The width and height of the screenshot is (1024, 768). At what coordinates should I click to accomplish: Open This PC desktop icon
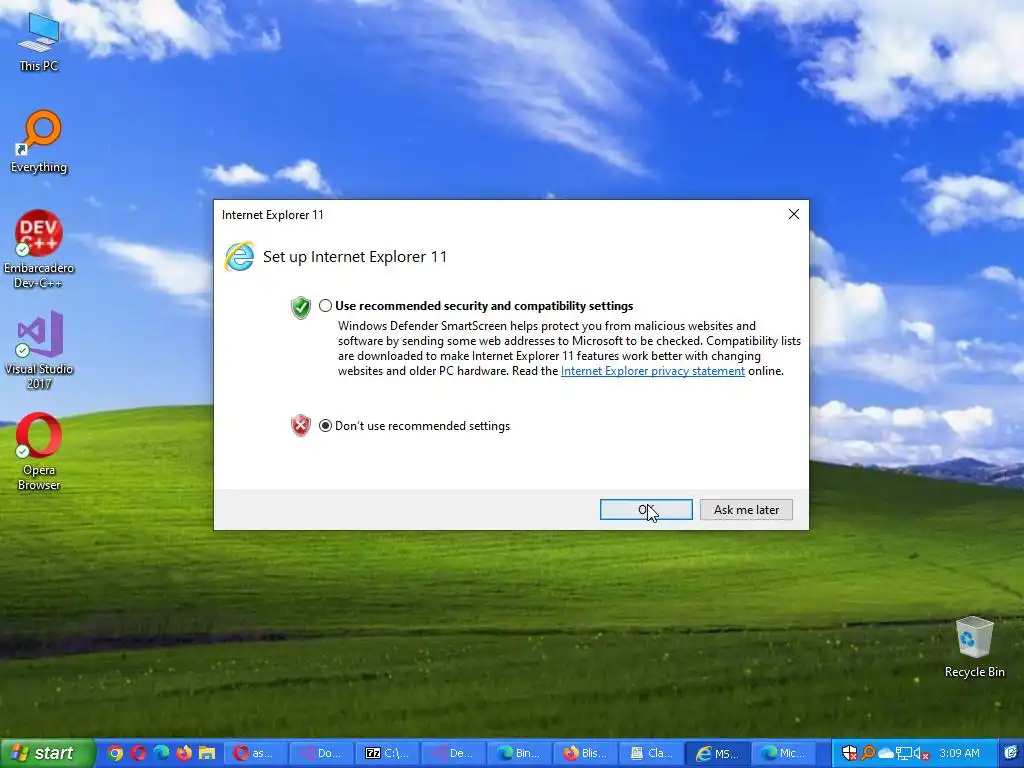pos(39,41)
